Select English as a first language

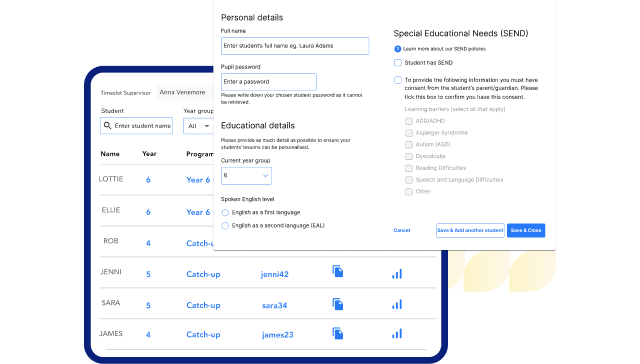tap(225, 213)
